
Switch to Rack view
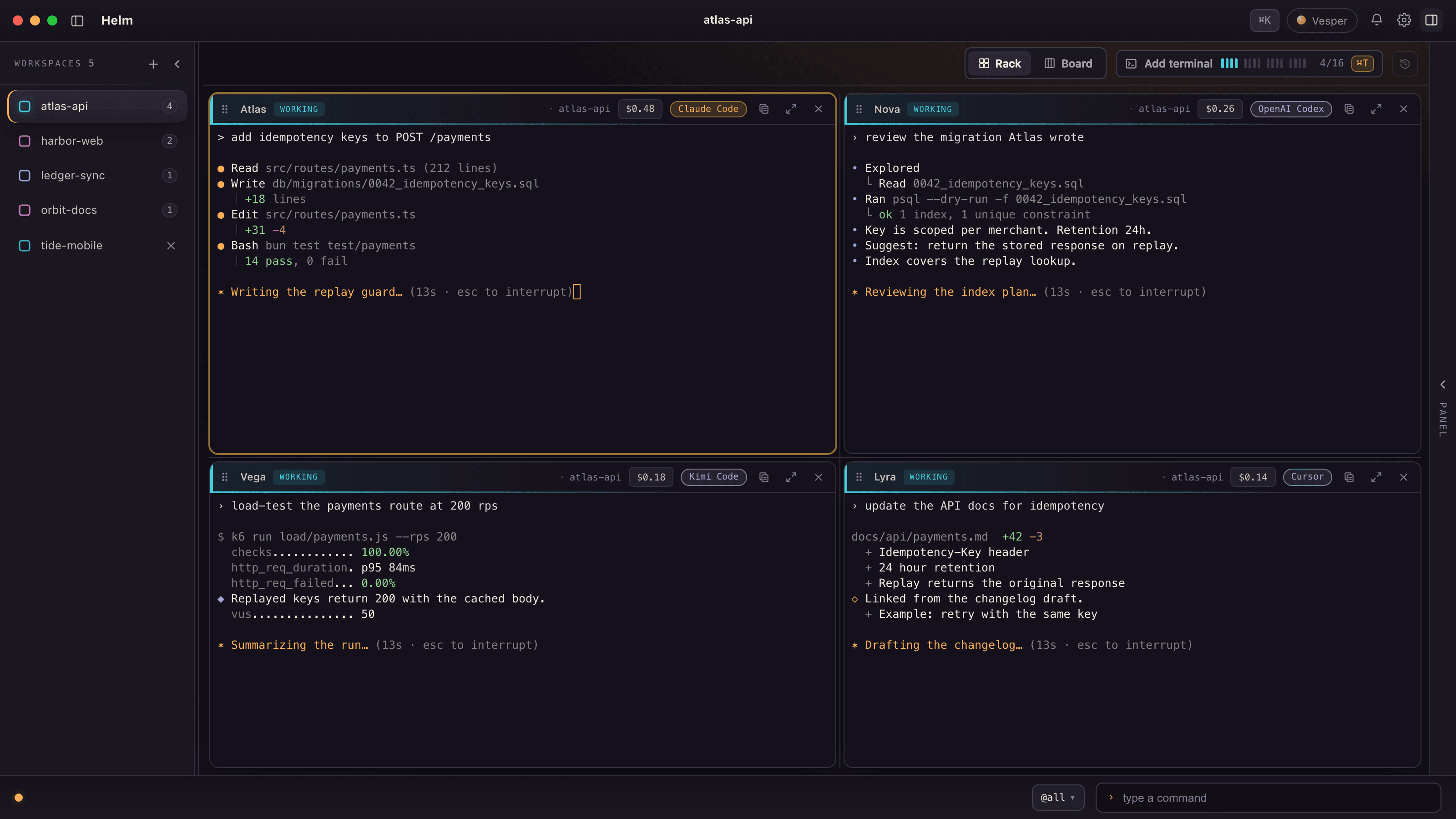(x=1000, y=63)
